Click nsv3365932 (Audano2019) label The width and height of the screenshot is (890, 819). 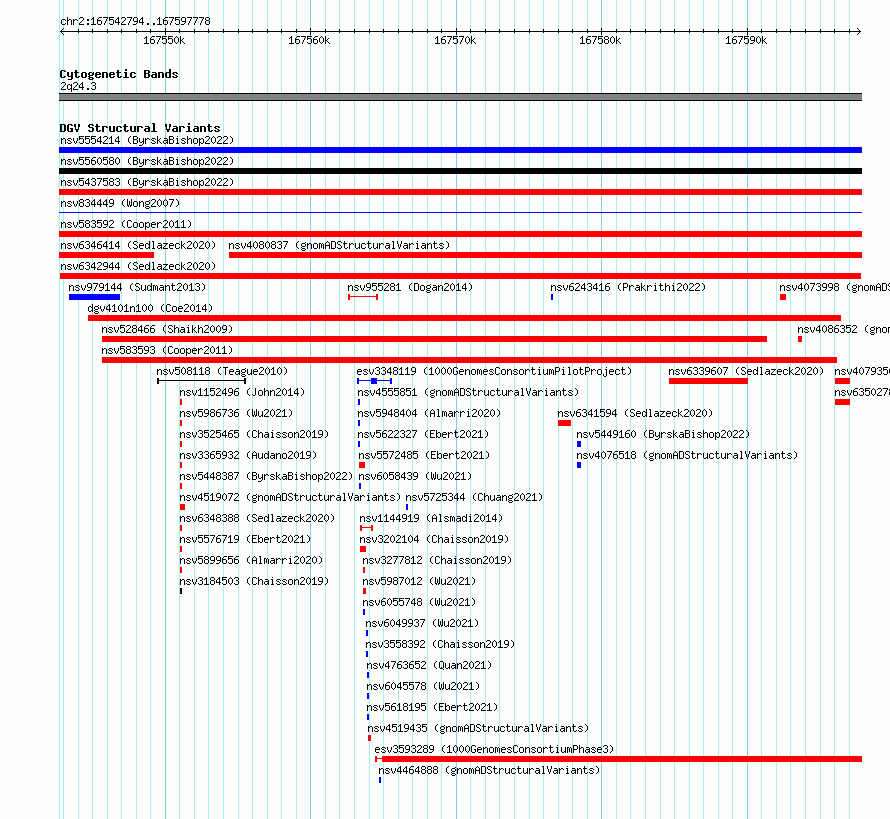pyautogui.click(x=248, y=455)
